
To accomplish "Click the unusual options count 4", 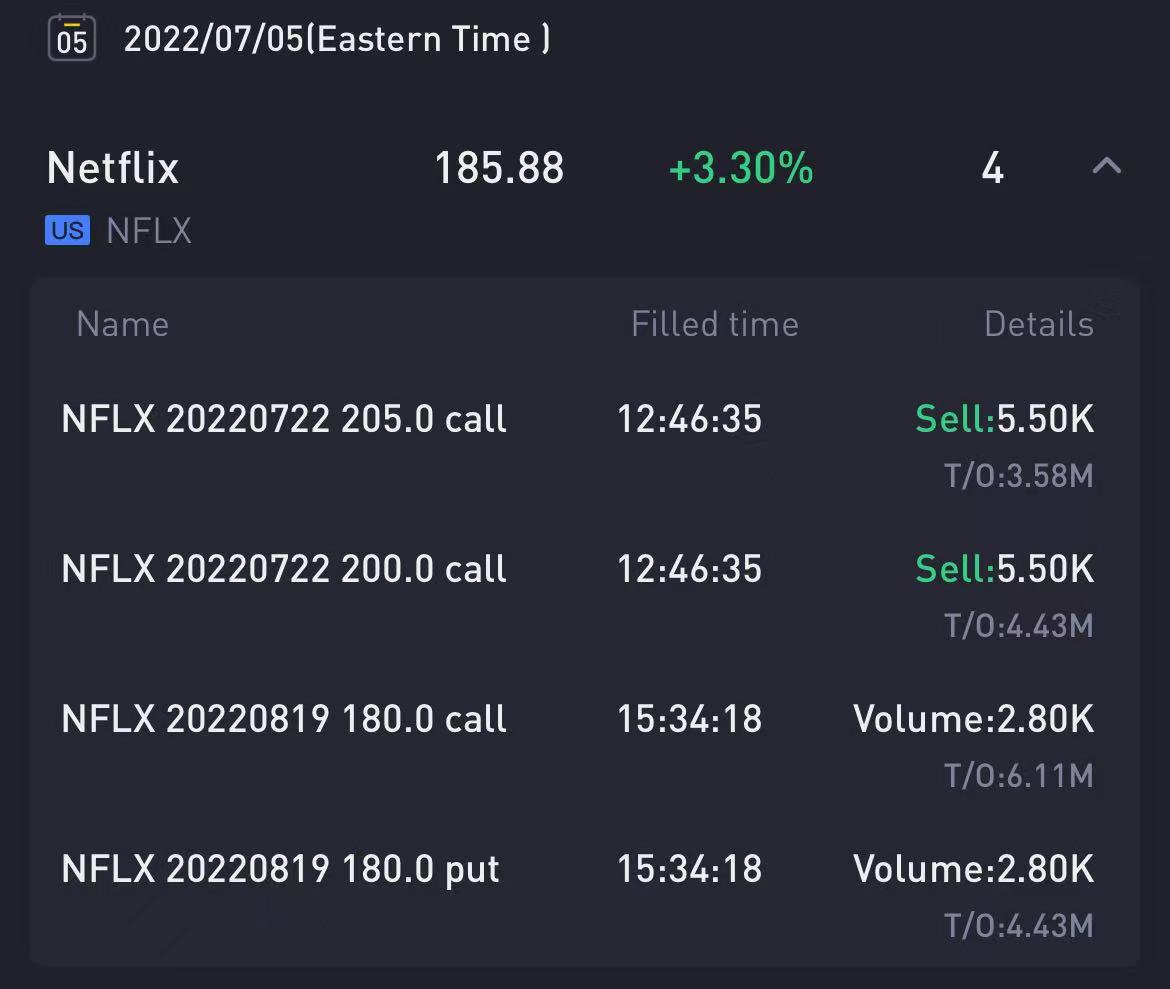I will click(x=991, y=168).
